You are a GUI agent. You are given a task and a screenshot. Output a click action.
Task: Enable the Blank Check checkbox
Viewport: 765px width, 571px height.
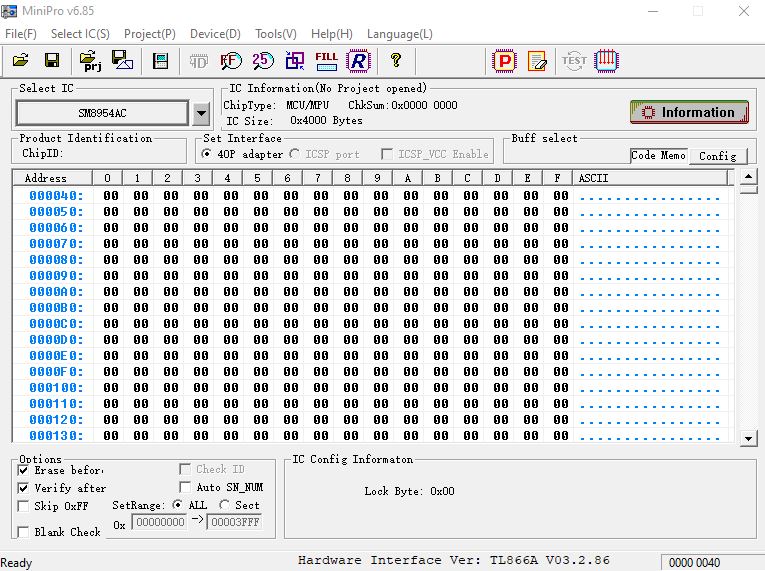point(23,531)
